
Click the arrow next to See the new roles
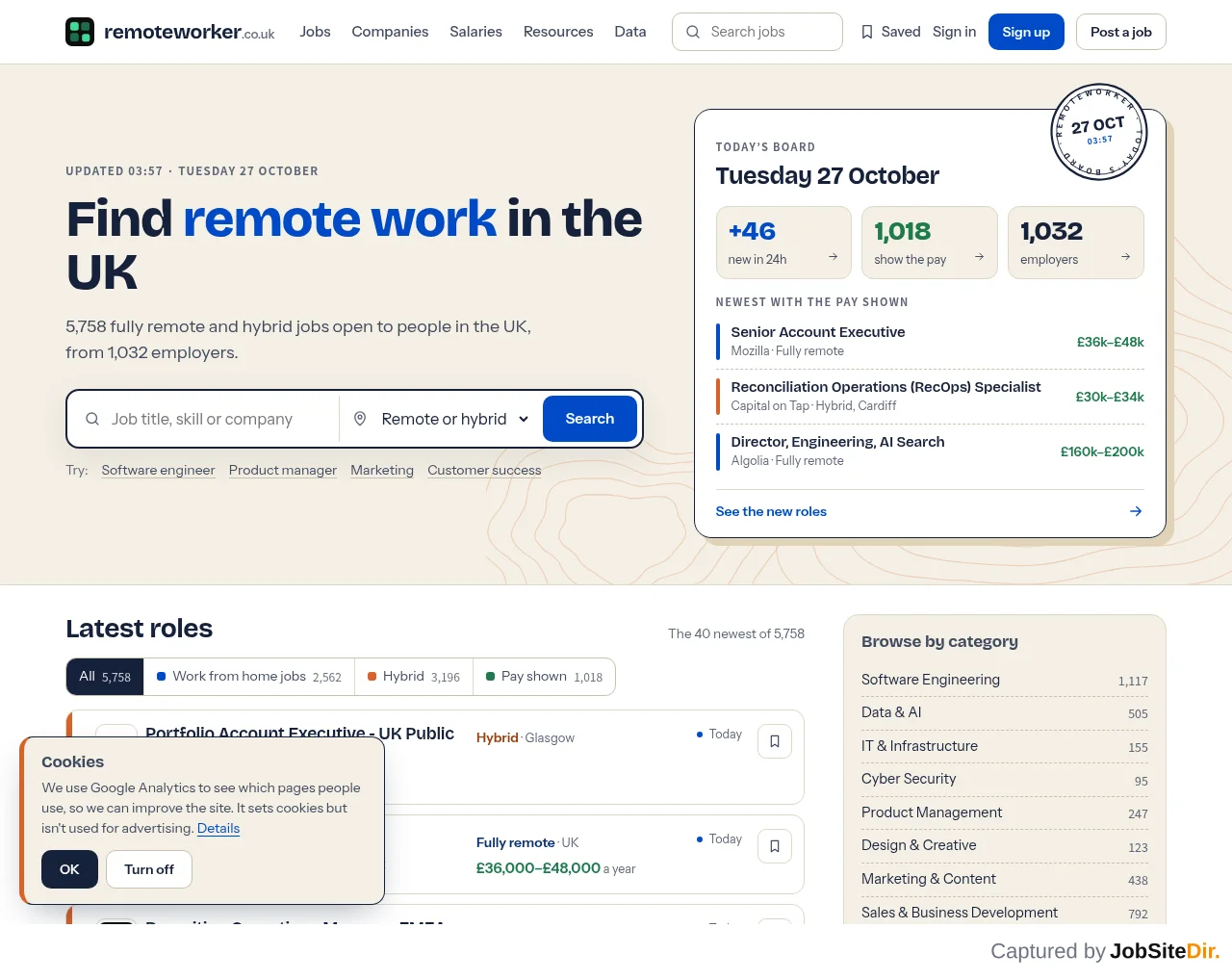[1136, 511]
